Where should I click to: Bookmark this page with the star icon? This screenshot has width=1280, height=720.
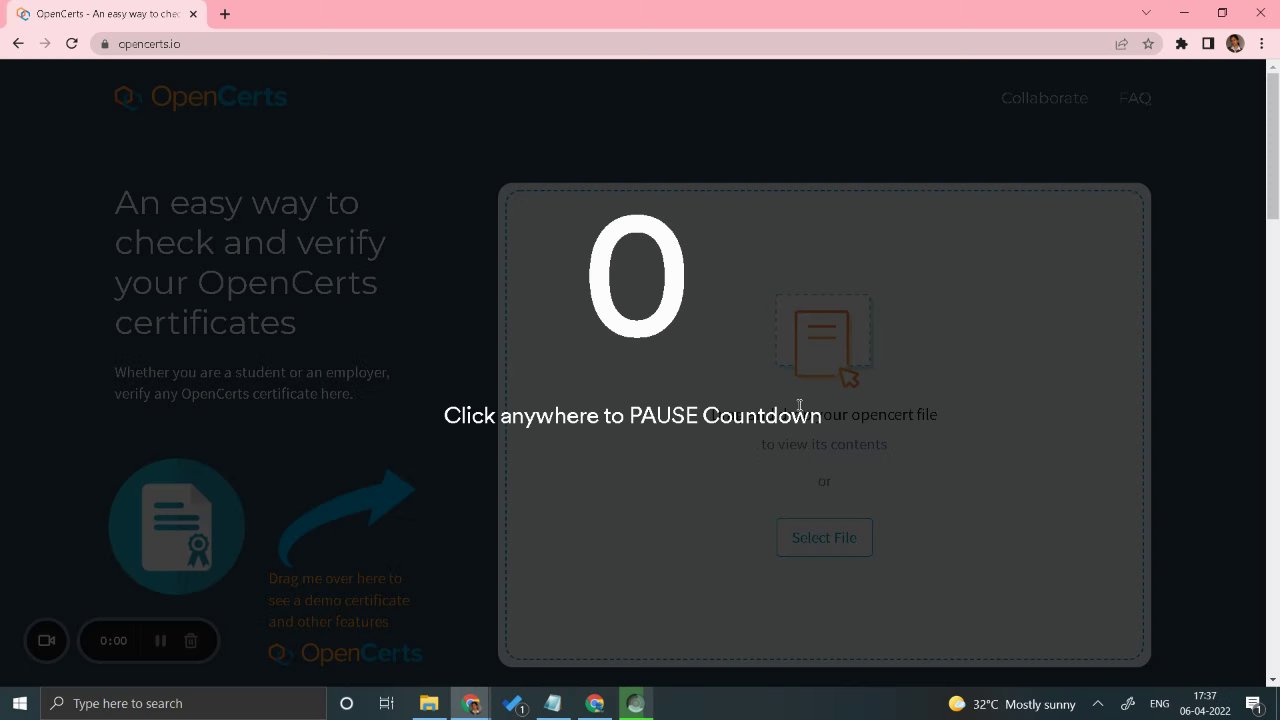[x=1148, y=44]
